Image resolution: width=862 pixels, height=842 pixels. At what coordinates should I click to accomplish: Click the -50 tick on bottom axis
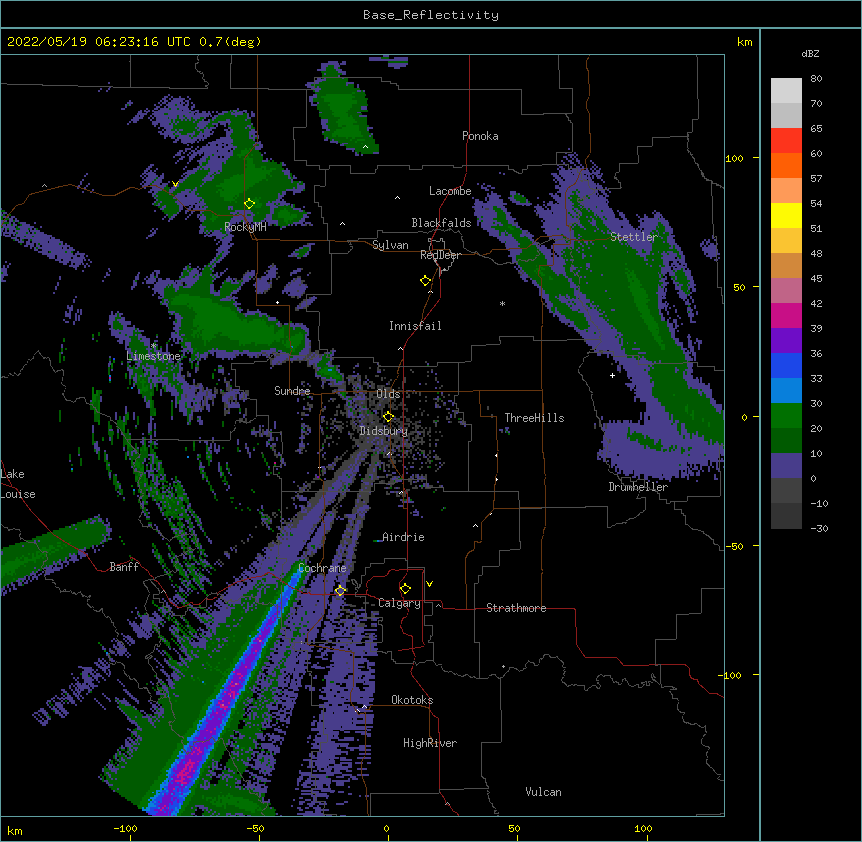(255, 828)
